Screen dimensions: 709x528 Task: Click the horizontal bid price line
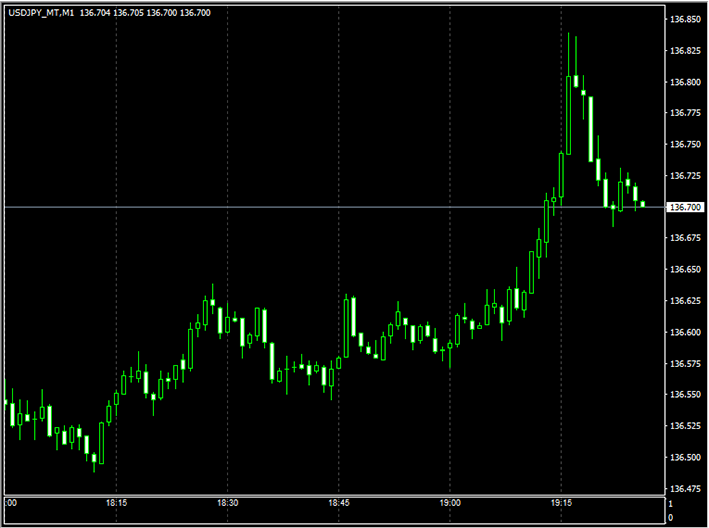coord(335,207)
